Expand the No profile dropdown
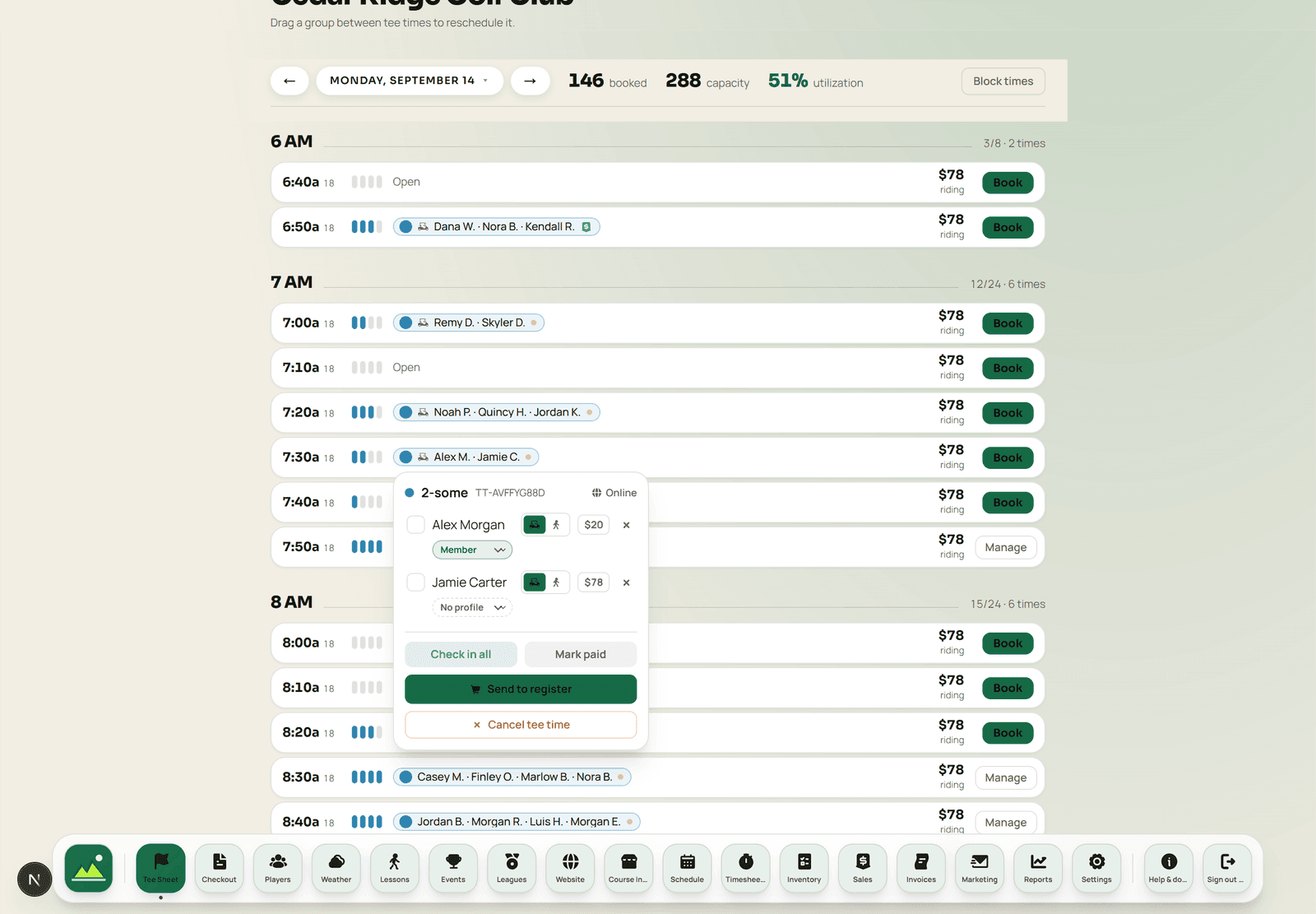Image resolution: width=1316 pixels, height=914 pixels. [x=472, y=607]
